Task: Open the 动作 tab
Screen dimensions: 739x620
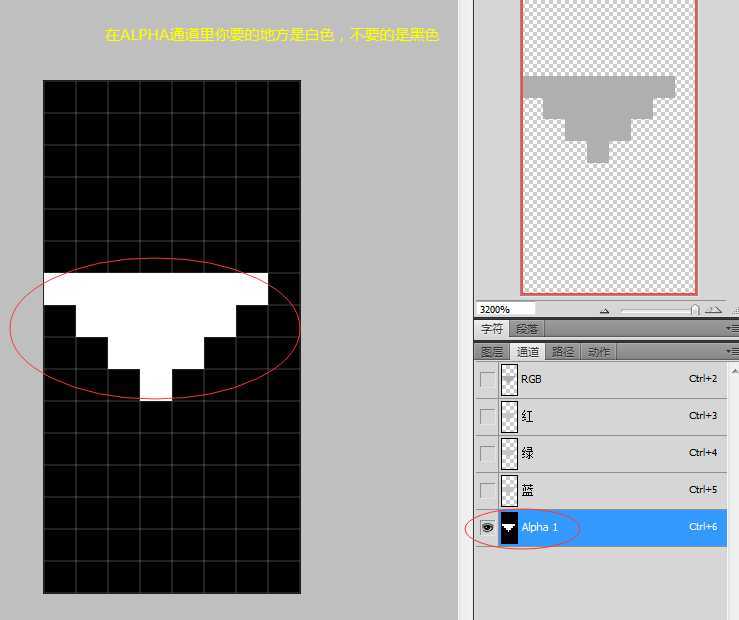Action: (599, 352)
